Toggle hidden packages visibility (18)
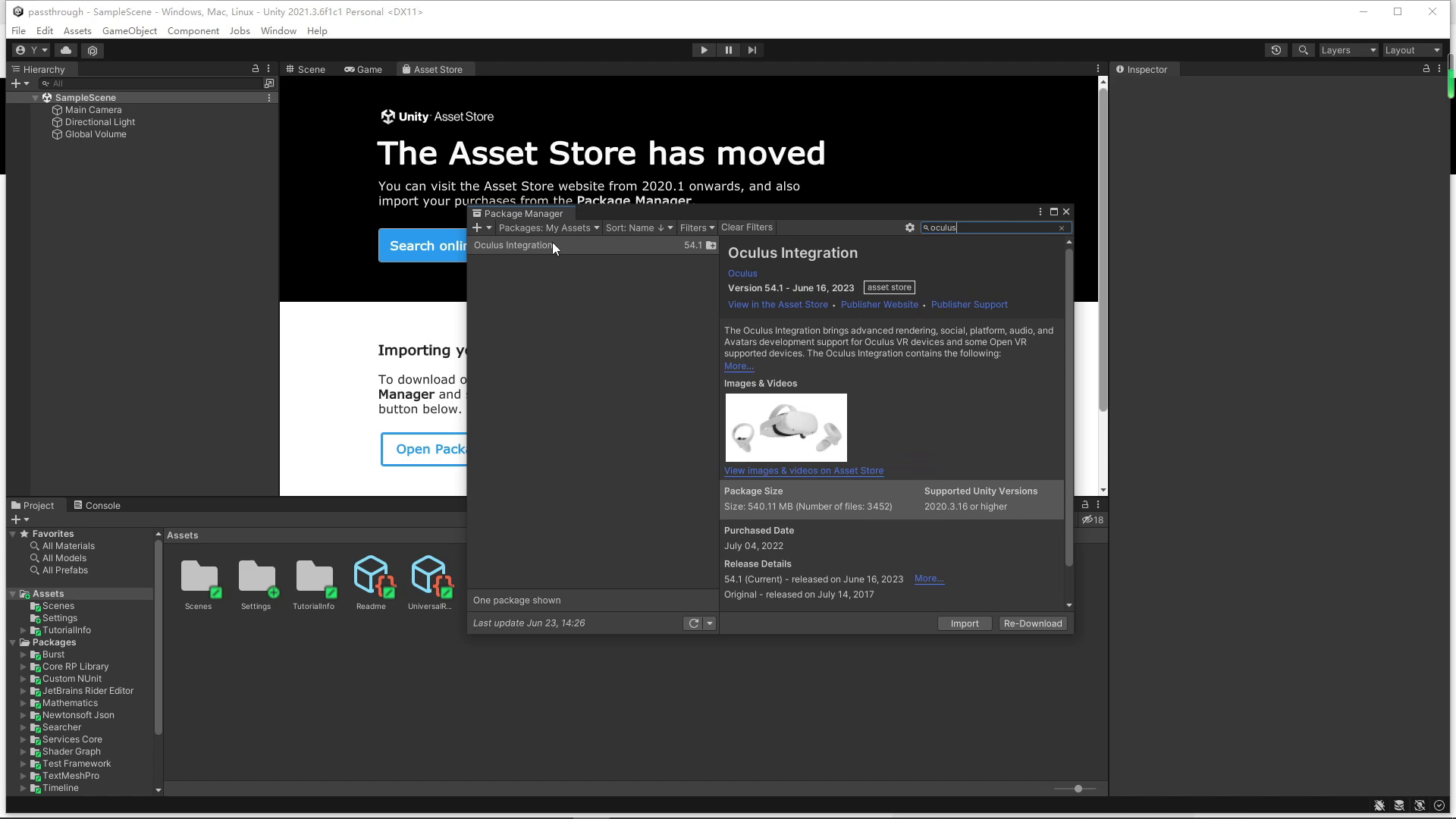Screen dimensions: 1456x819 (x=1093, y=520)
